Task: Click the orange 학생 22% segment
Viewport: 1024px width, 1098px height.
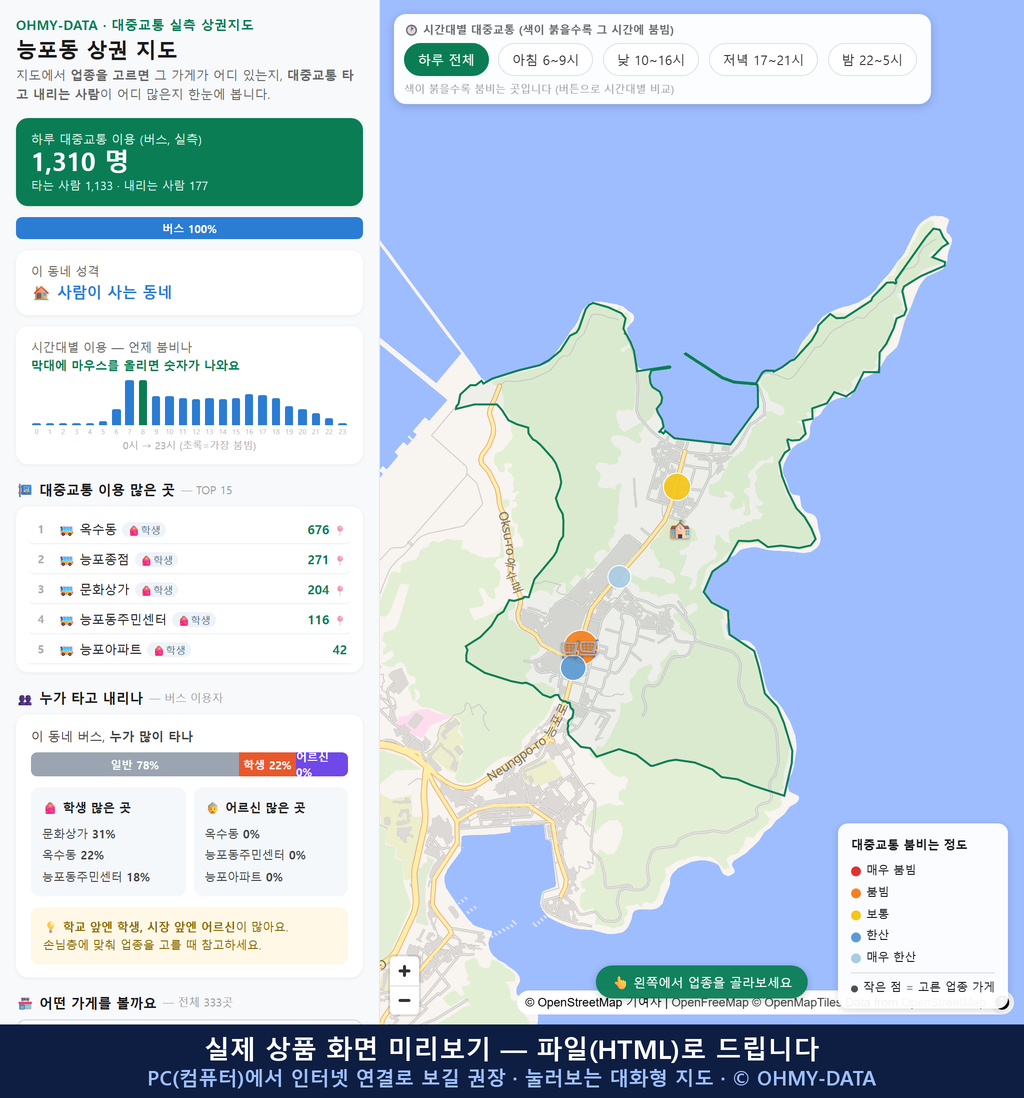Action: (x=267, y=765)
